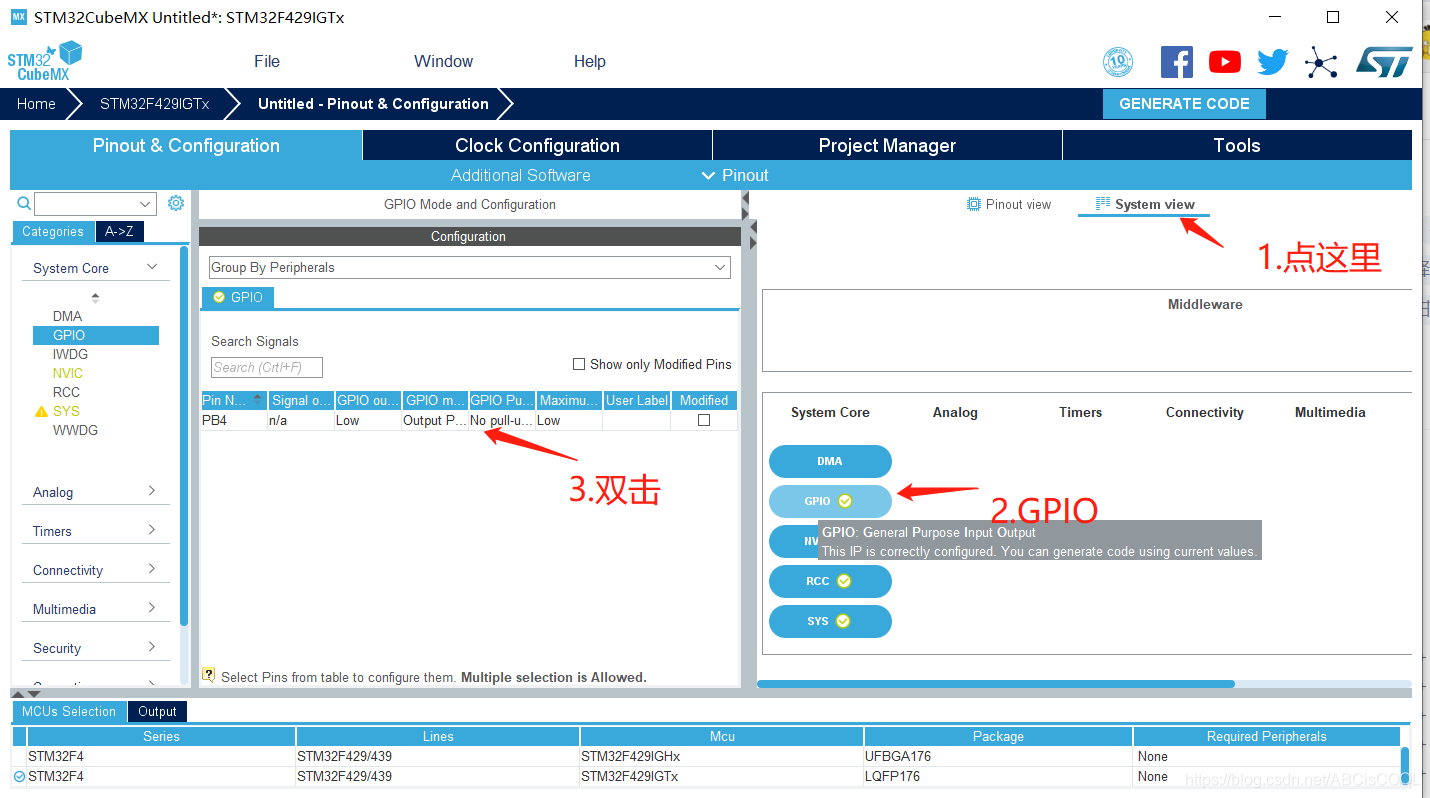Switch to Output tab at bottom
This screenshot has height=798, width=1430.
pos(157,711)
